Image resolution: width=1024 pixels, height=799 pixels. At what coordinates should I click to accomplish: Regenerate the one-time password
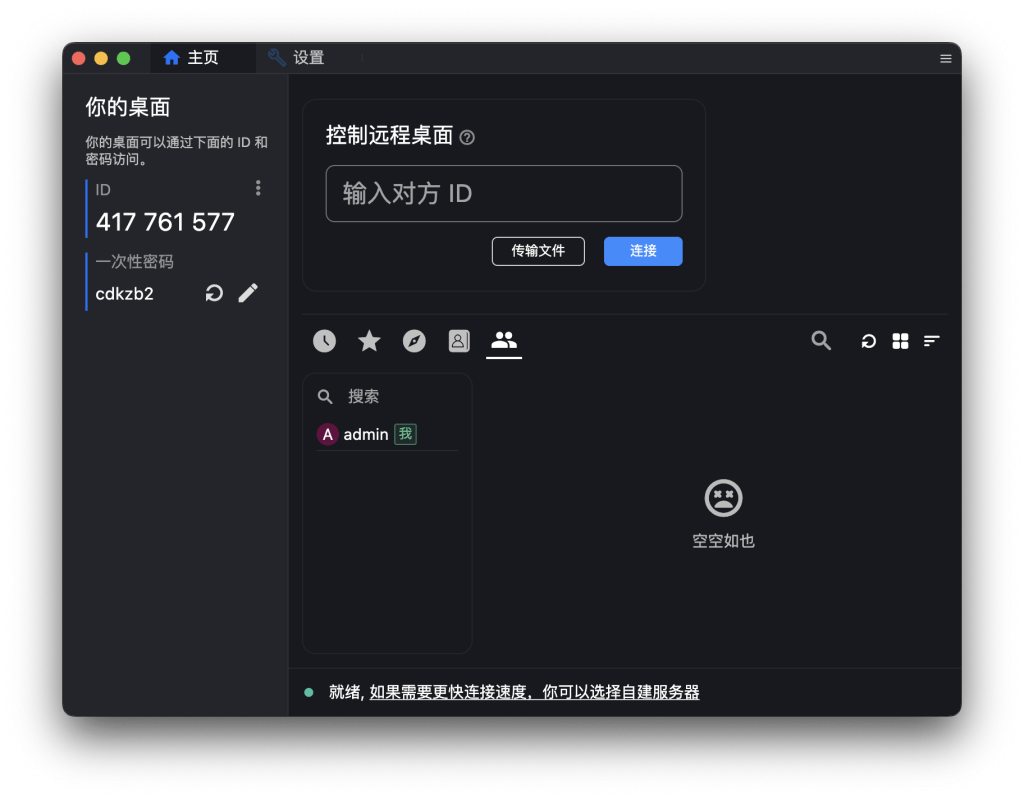point(214,293)
